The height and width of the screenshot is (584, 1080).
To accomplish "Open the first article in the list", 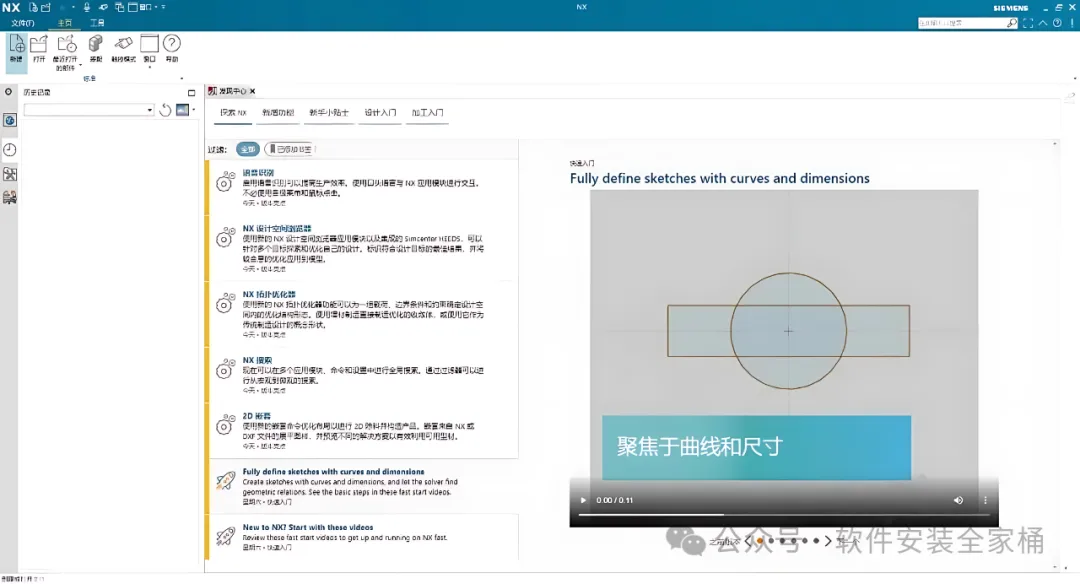I will coord(363,187).
